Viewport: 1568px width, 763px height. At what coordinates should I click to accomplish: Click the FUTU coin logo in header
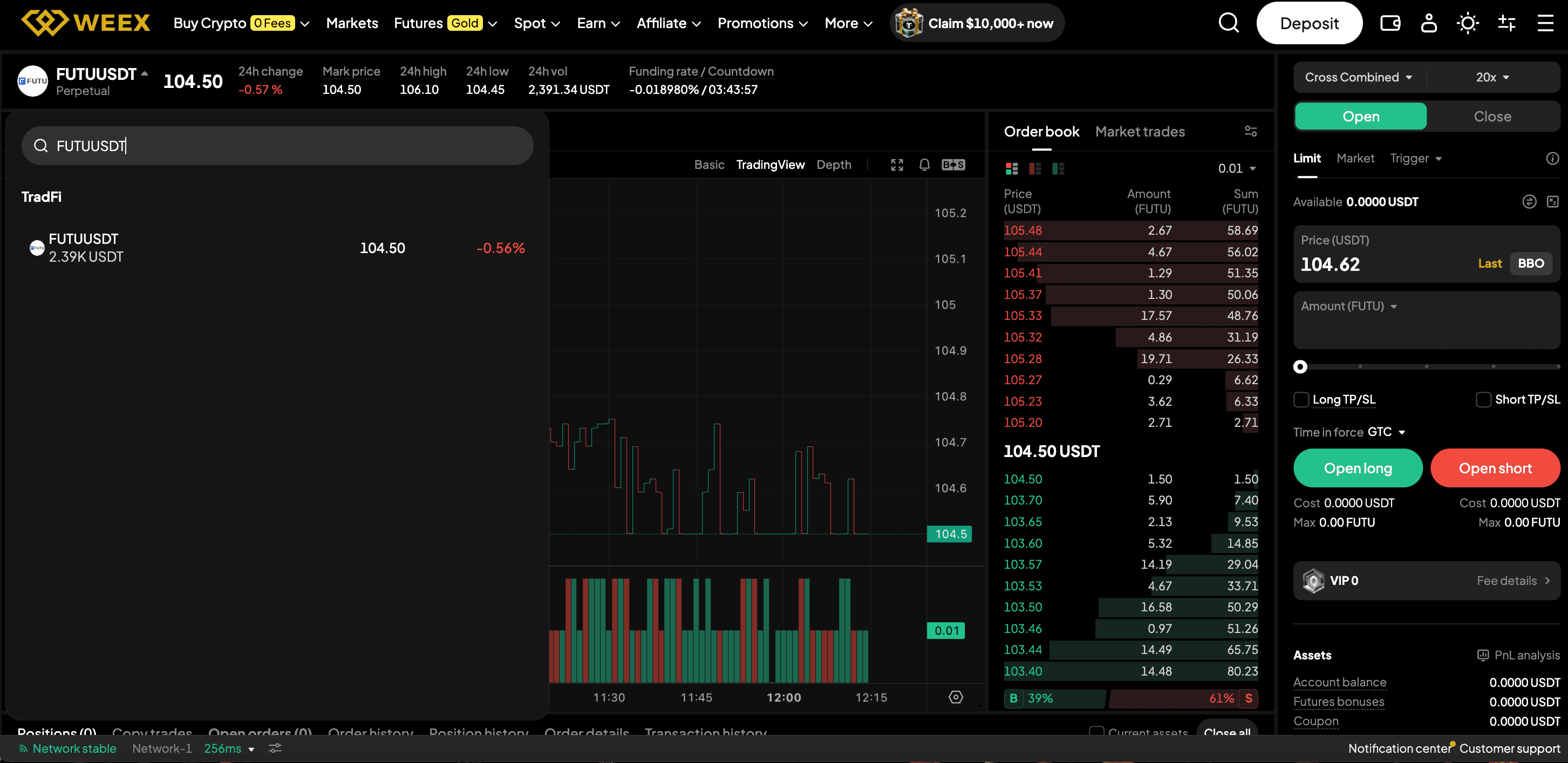32,81
